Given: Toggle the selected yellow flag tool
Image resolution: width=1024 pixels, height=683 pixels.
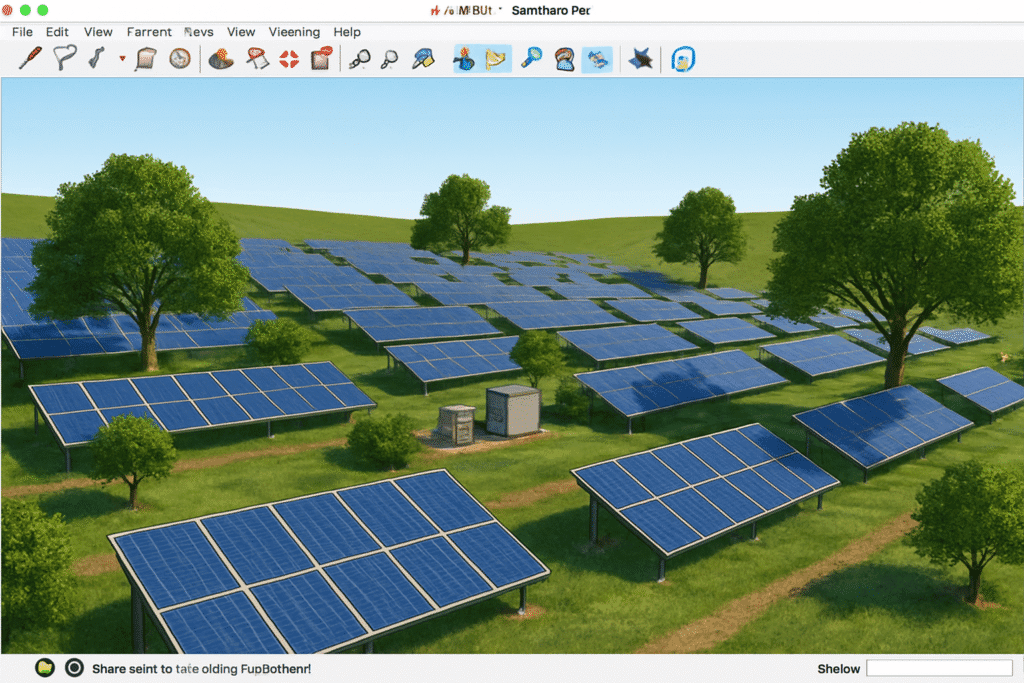Looking at the screenshot, I should 497,58.
